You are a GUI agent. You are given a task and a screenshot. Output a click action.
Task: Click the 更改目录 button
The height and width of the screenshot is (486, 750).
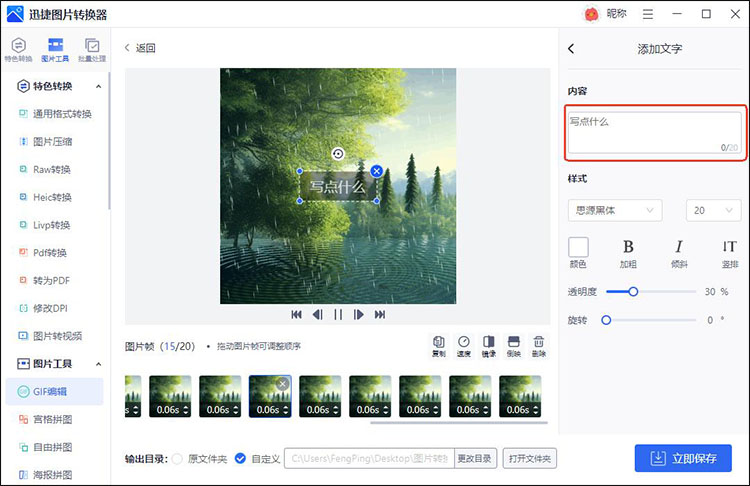point(474,458)
